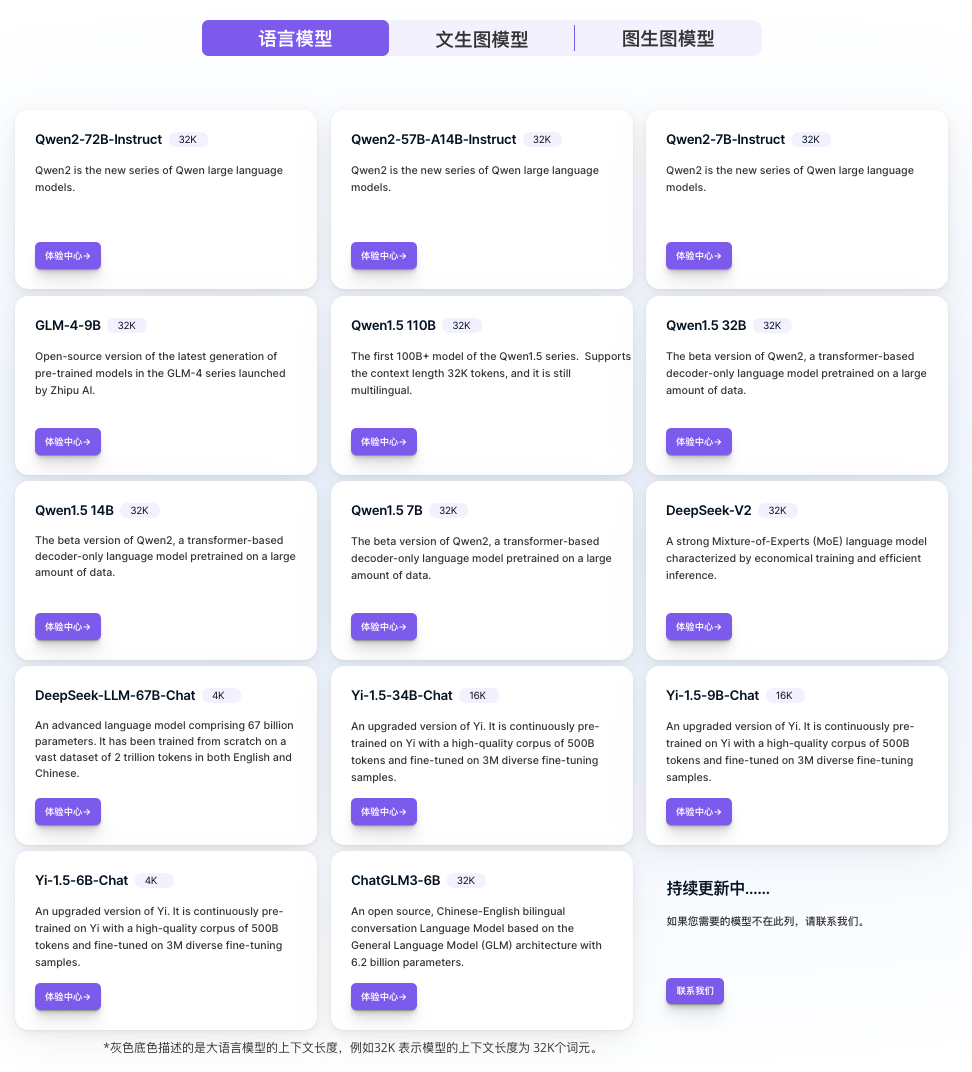Try Qwen2-7B-Instruct via its 体验中心 button
The image size is (972, 1072).
(698, 256)
